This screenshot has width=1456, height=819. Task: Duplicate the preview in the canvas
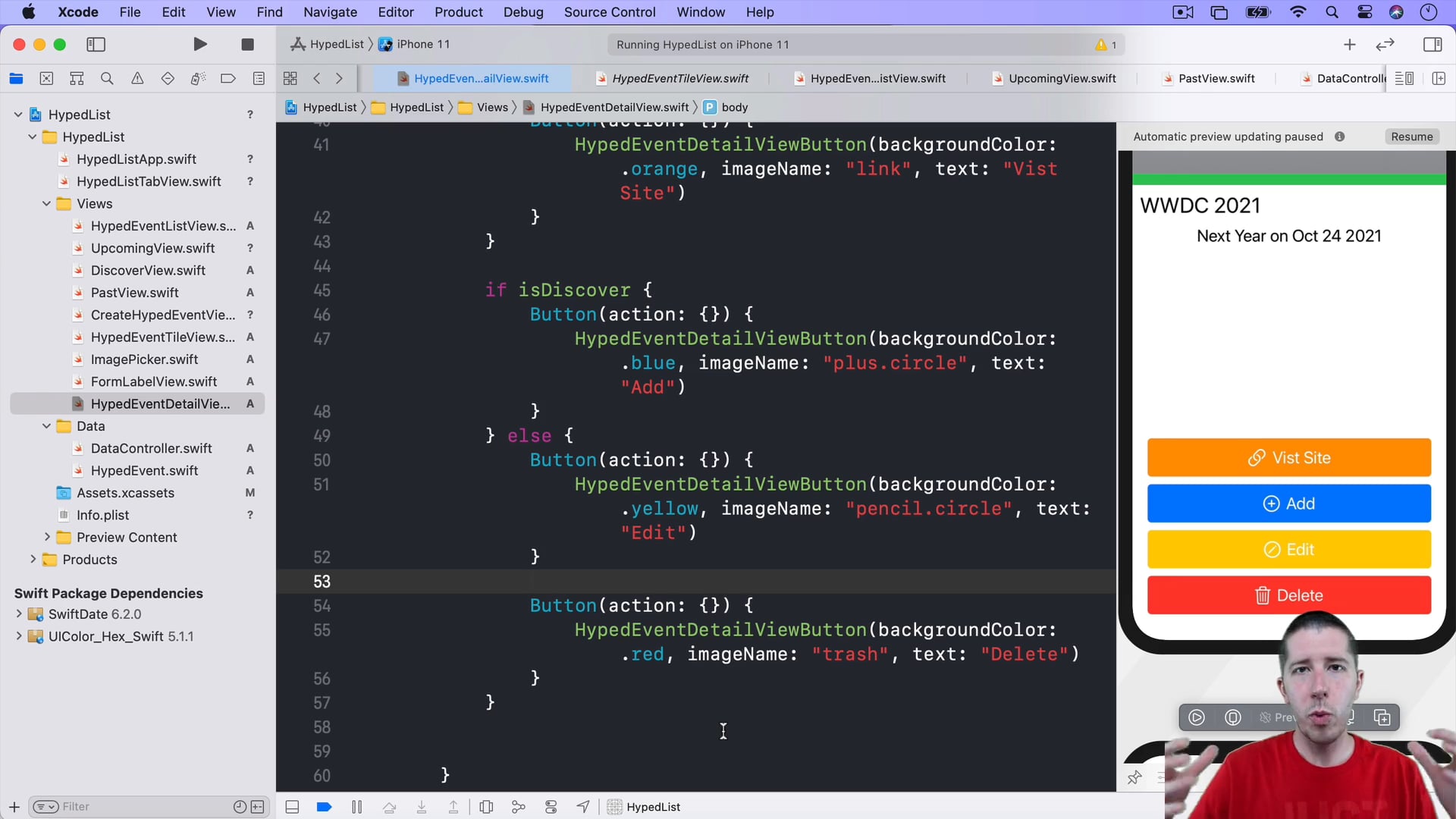1382,717
